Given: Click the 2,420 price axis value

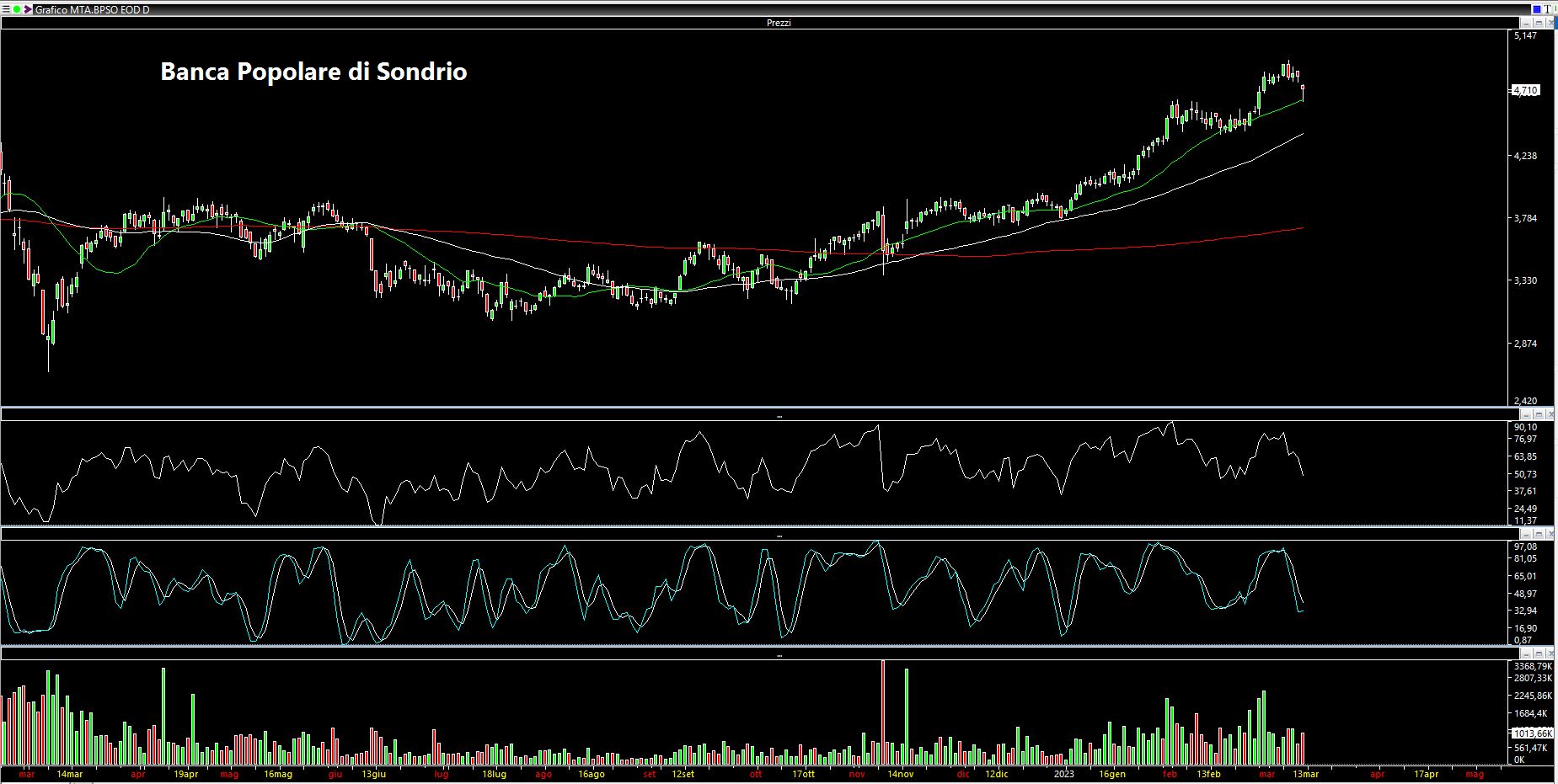Looking at the screenshot, I should 1526,401.
